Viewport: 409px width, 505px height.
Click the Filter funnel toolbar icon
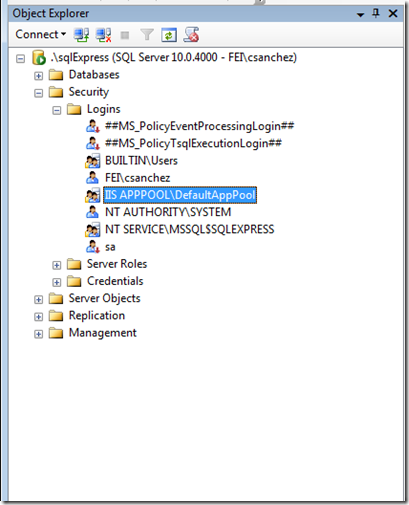click(x=147, y=35)
